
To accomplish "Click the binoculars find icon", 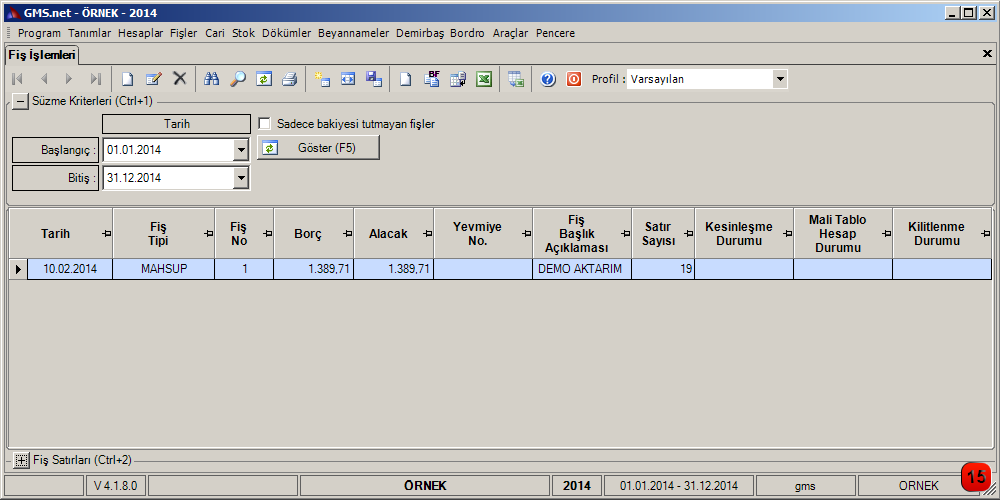I will click(x=211, y=79).
